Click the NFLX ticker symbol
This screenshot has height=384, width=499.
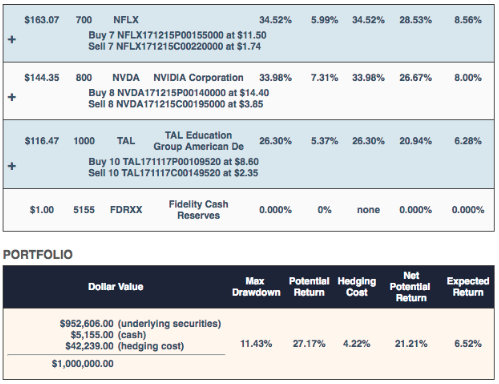click(x=126, y=20)
